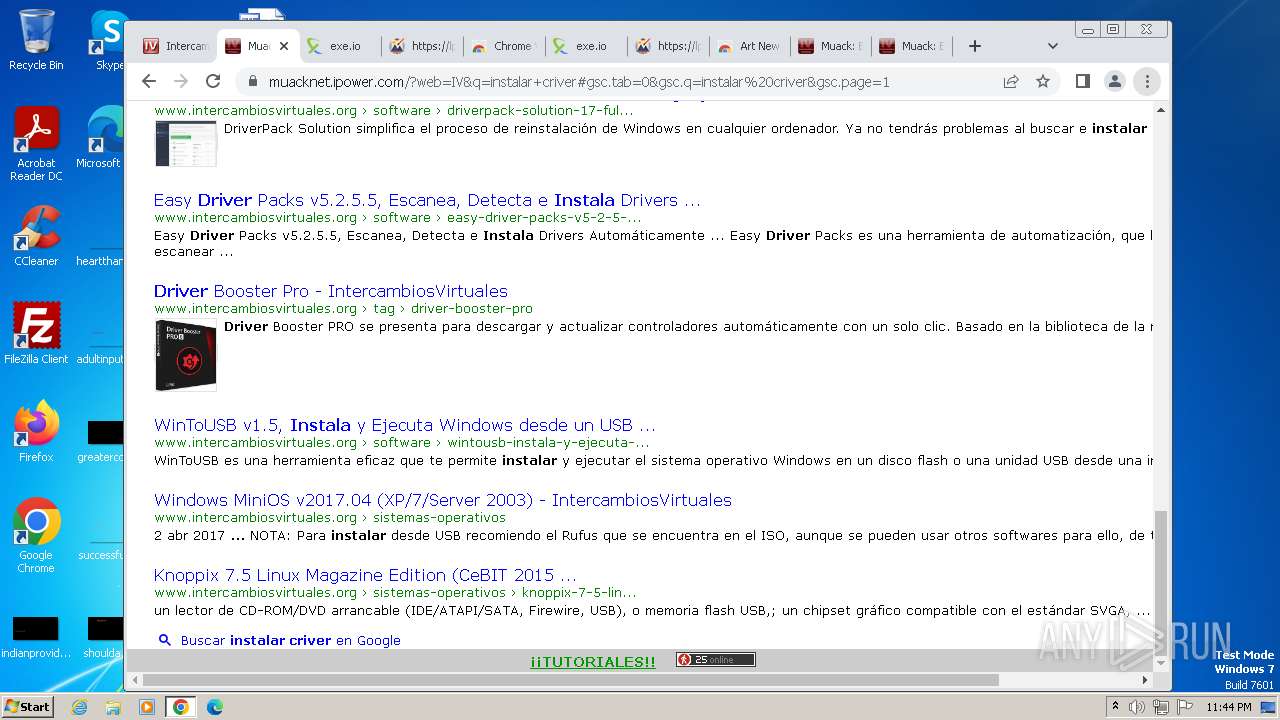Image resolution: width=1280 pixels, height=720 pixels.
Task: Open File Explorer folder in taskbar
Action: (x=113, y=707)
